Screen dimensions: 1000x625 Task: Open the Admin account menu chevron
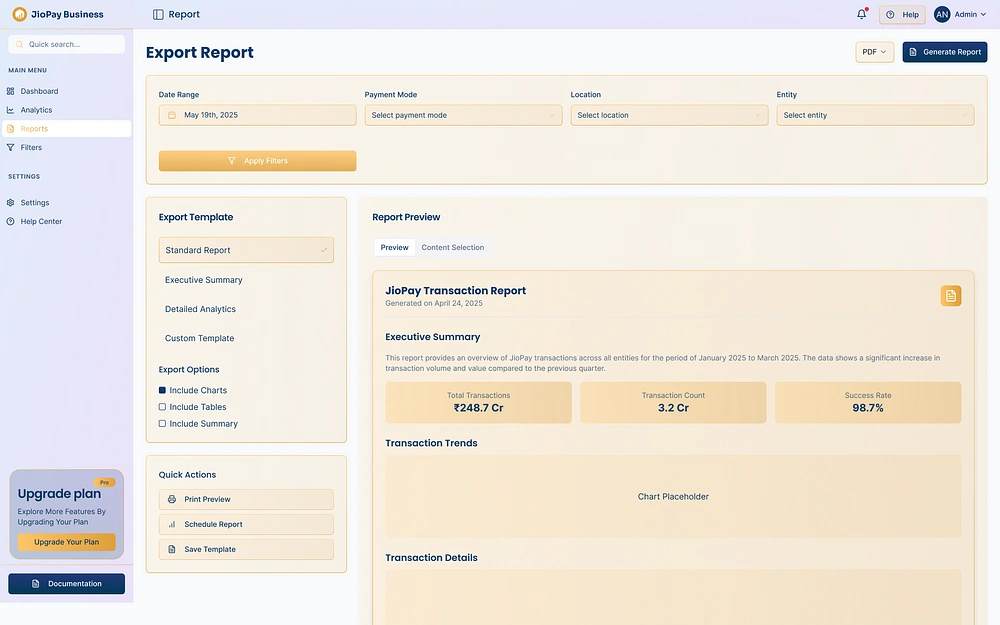[x=983, y=14]
